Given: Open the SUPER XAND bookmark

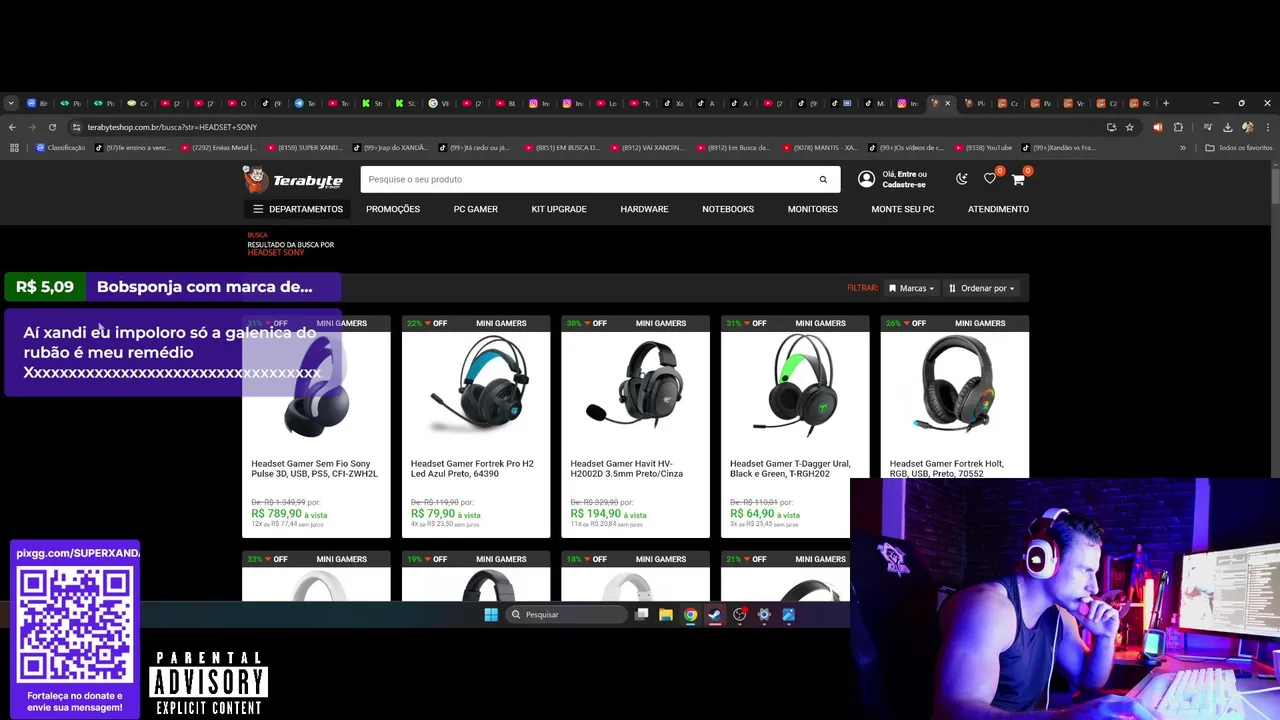Looking at the screenshot, I should (305, 148).
